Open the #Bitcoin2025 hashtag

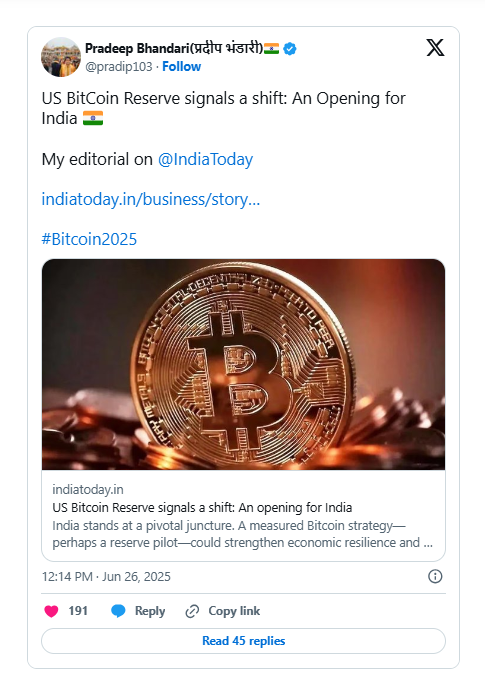tap(89, 239)
